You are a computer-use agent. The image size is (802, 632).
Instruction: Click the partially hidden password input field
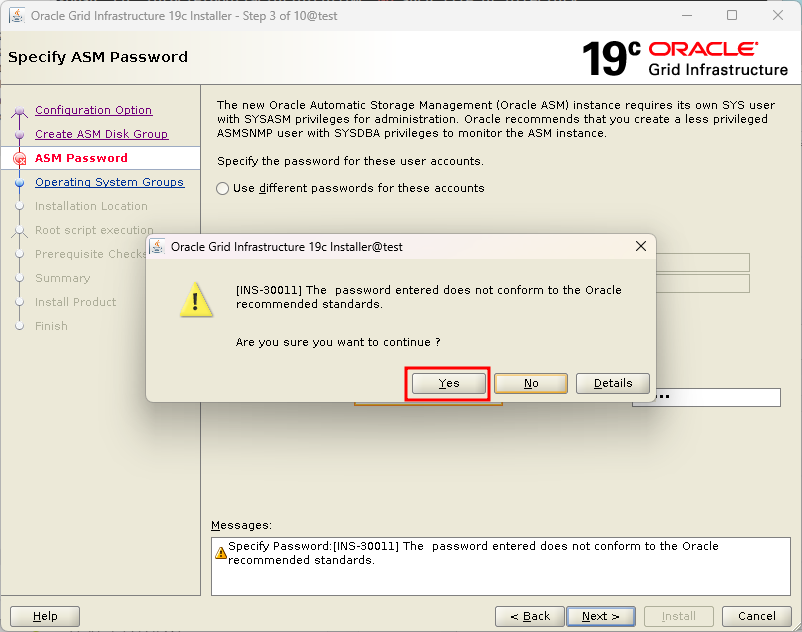716,397
